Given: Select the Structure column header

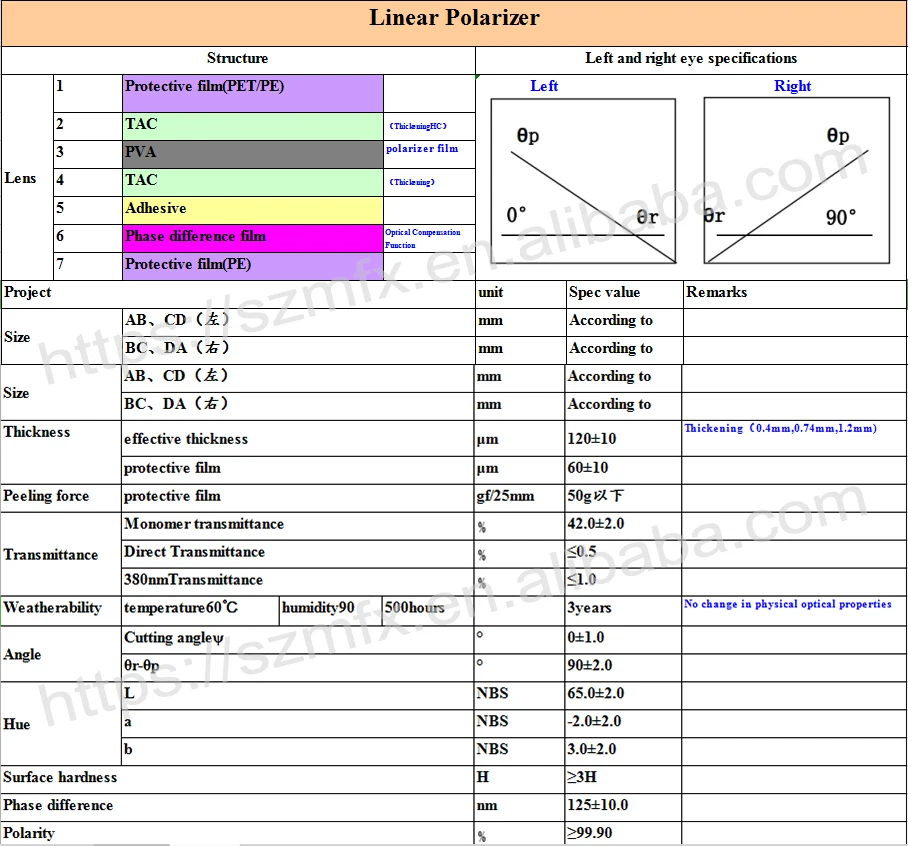Looking at the screenshot, I should coord(238,59).
